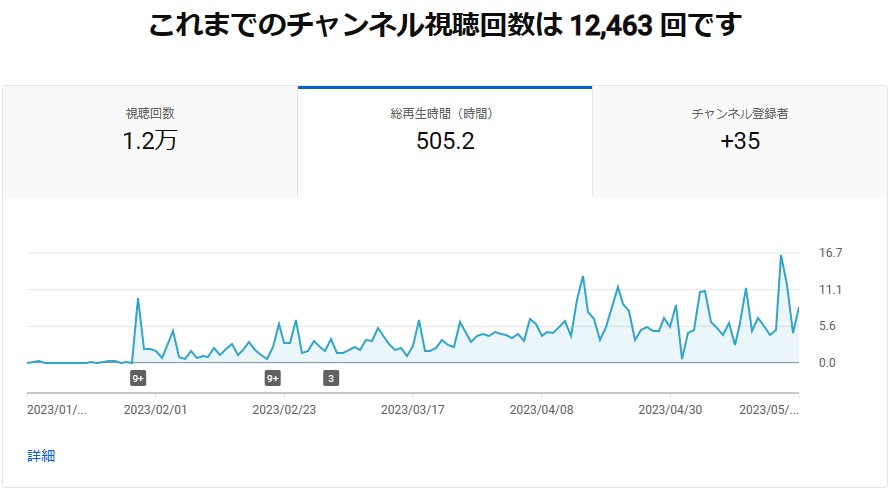Click the 1.2万 views value
The width and height of the screenshot is (893, 496).
150,141
